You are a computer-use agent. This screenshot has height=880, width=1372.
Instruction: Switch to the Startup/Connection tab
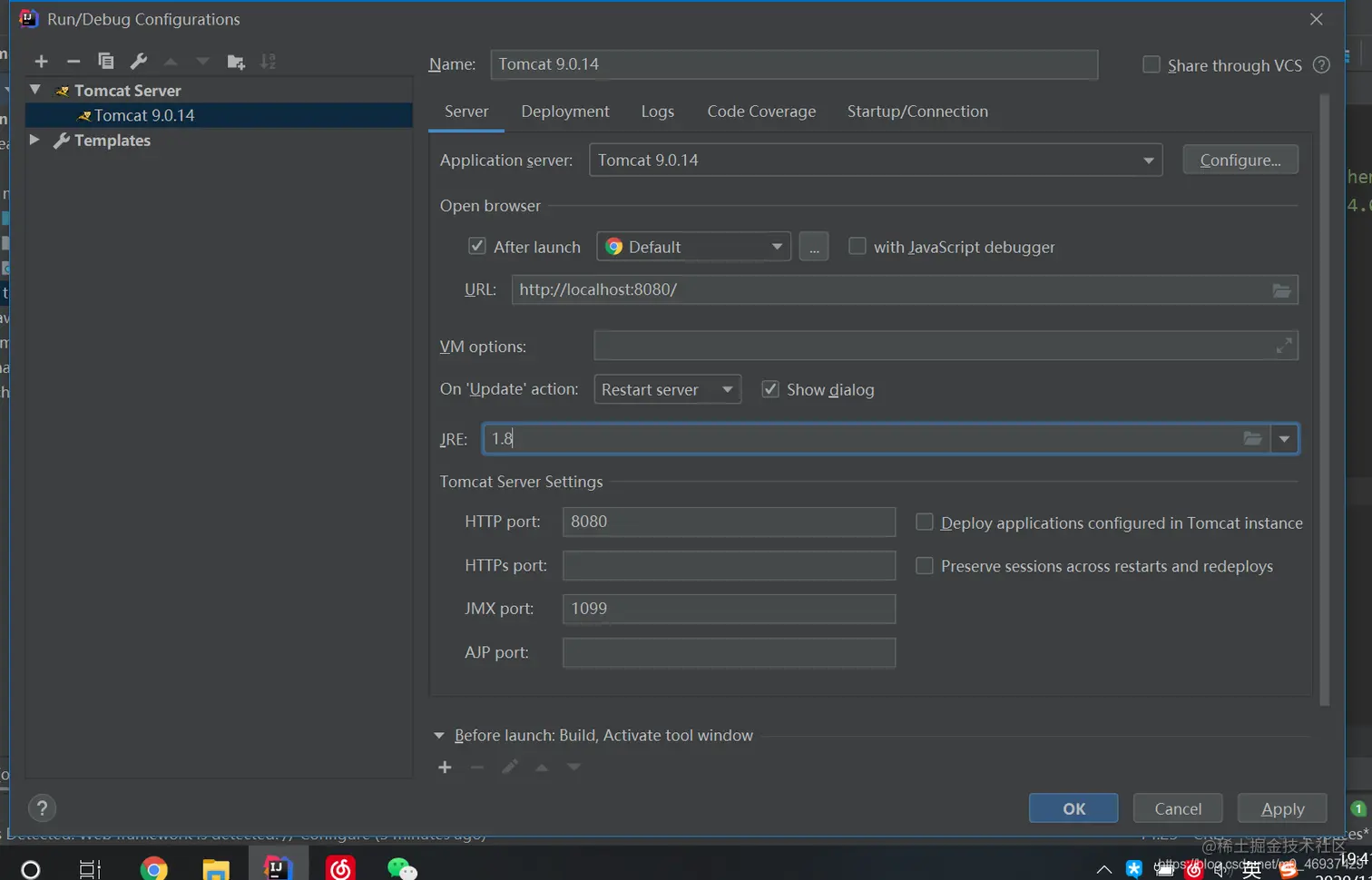click(x=917, y=112)
